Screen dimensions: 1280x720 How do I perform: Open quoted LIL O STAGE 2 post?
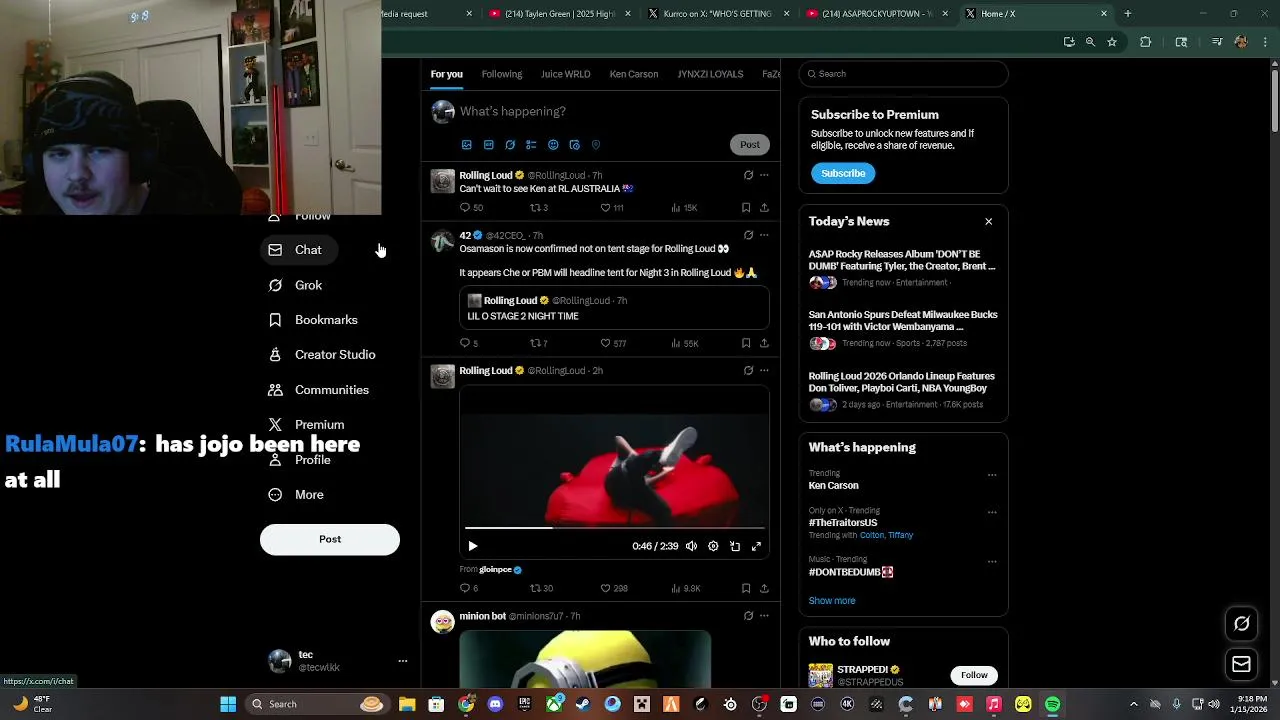coord(615,308)
